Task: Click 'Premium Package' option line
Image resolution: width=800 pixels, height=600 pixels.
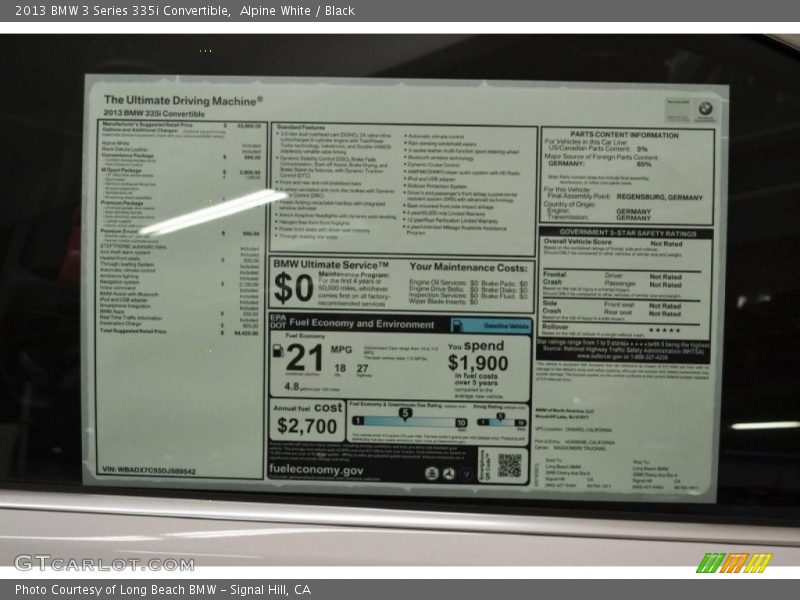Action: 122,203
